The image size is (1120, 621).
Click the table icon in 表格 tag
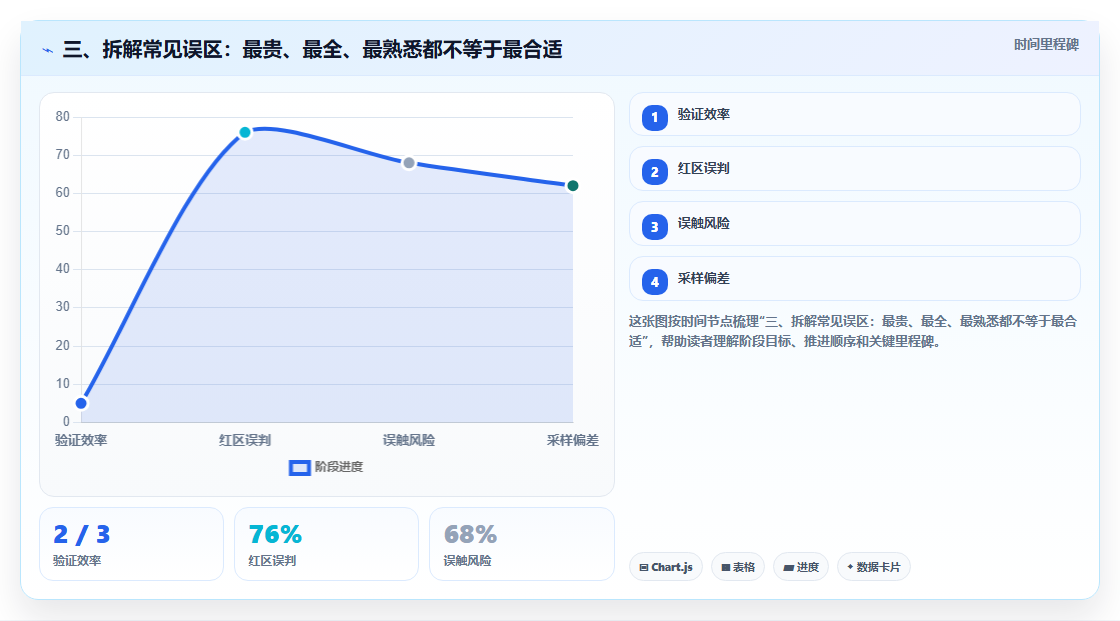point(726,567)
